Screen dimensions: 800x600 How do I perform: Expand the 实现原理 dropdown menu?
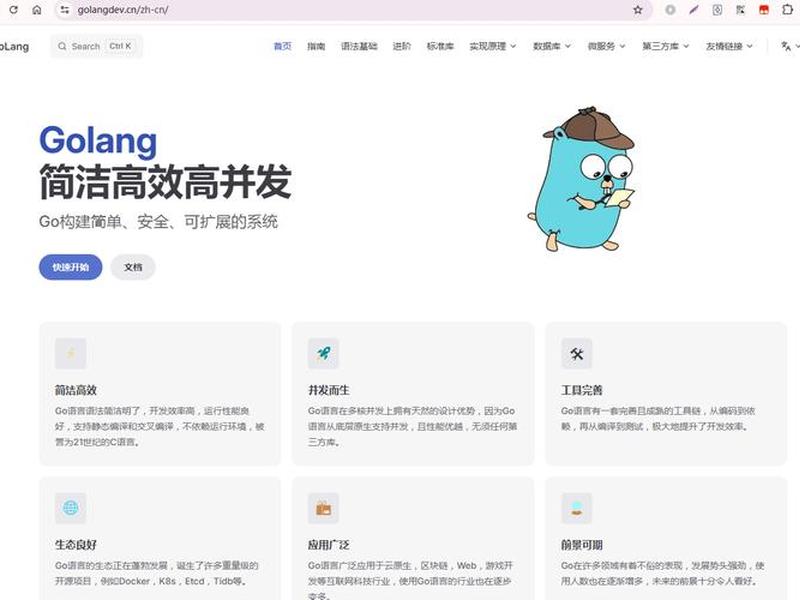point(493,46)
